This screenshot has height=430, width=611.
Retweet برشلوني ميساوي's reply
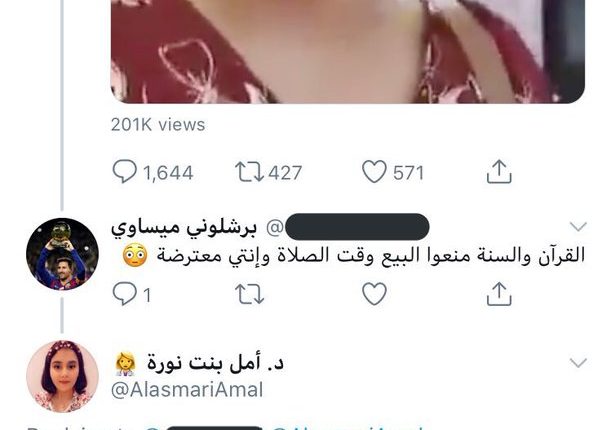pyautogui.click(x=249, y=294)
